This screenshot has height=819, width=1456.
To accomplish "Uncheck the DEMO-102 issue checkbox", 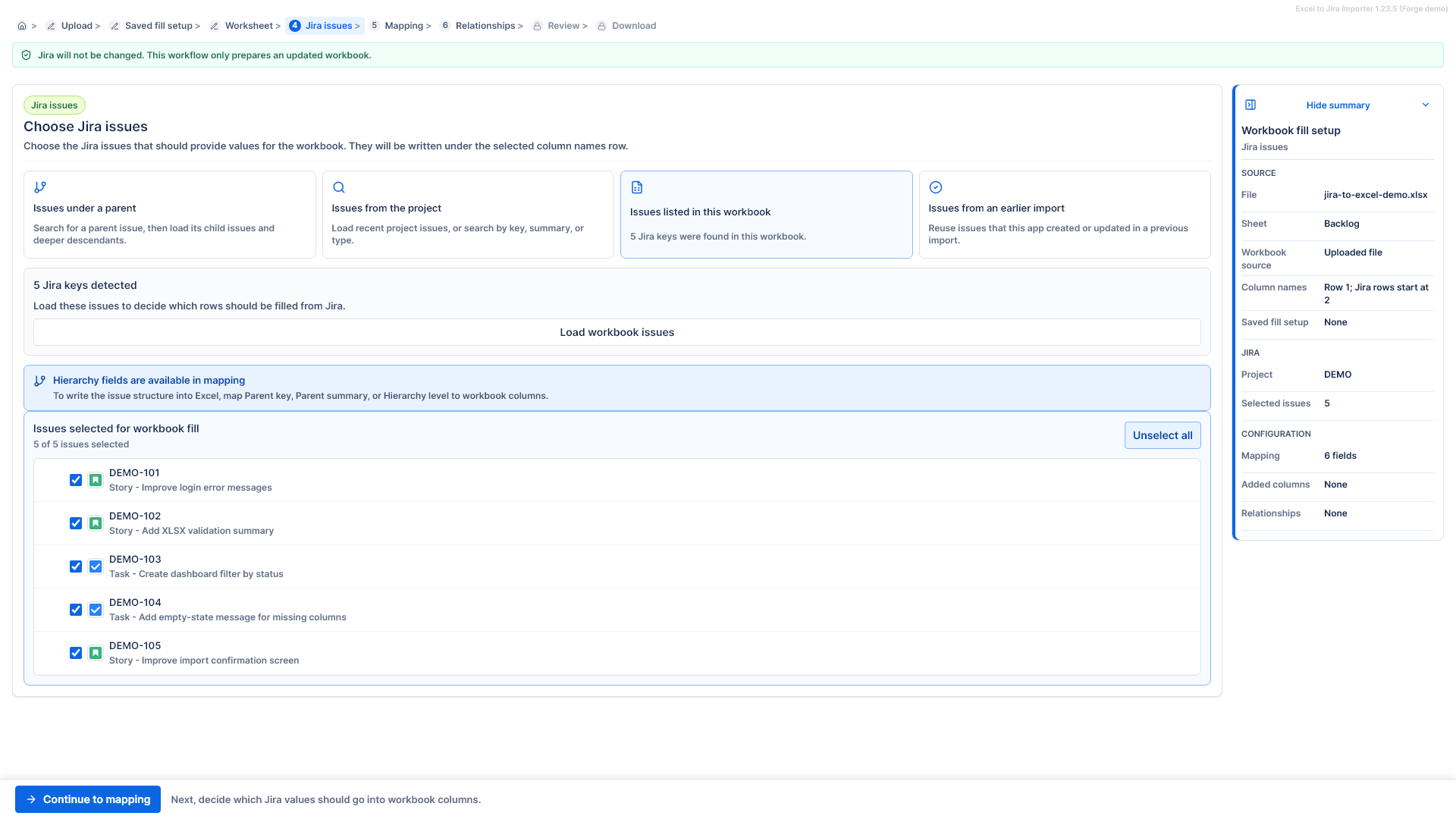I will [x=76, y=523].
